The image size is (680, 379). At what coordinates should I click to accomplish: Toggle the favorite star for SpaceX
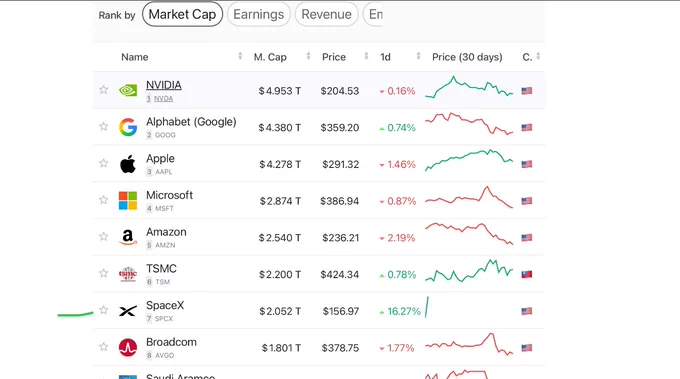pyautogui.click(x=103, y=310)
